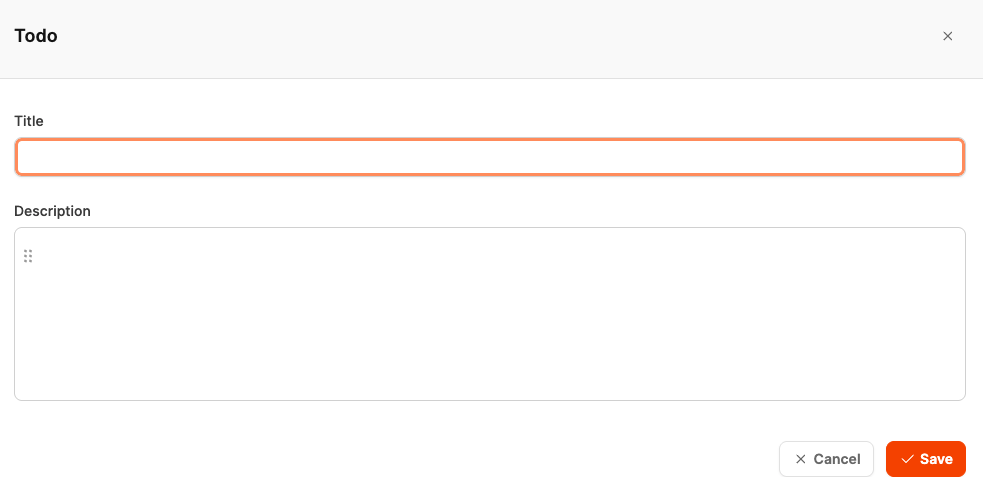983x492 pixels.
Task: Dismiss the todo form using Cancel
Action: (x=826, y=459)
